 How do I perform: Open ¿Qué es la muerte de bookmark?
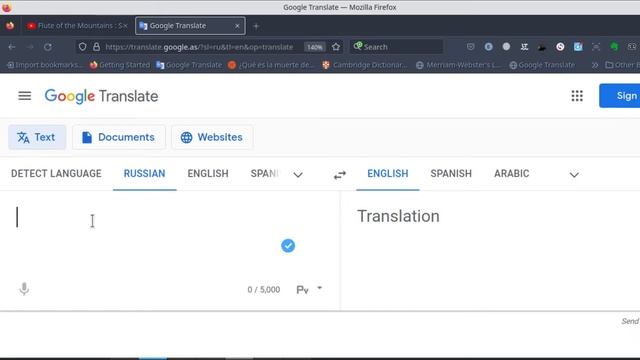click(x=271, y=65)
